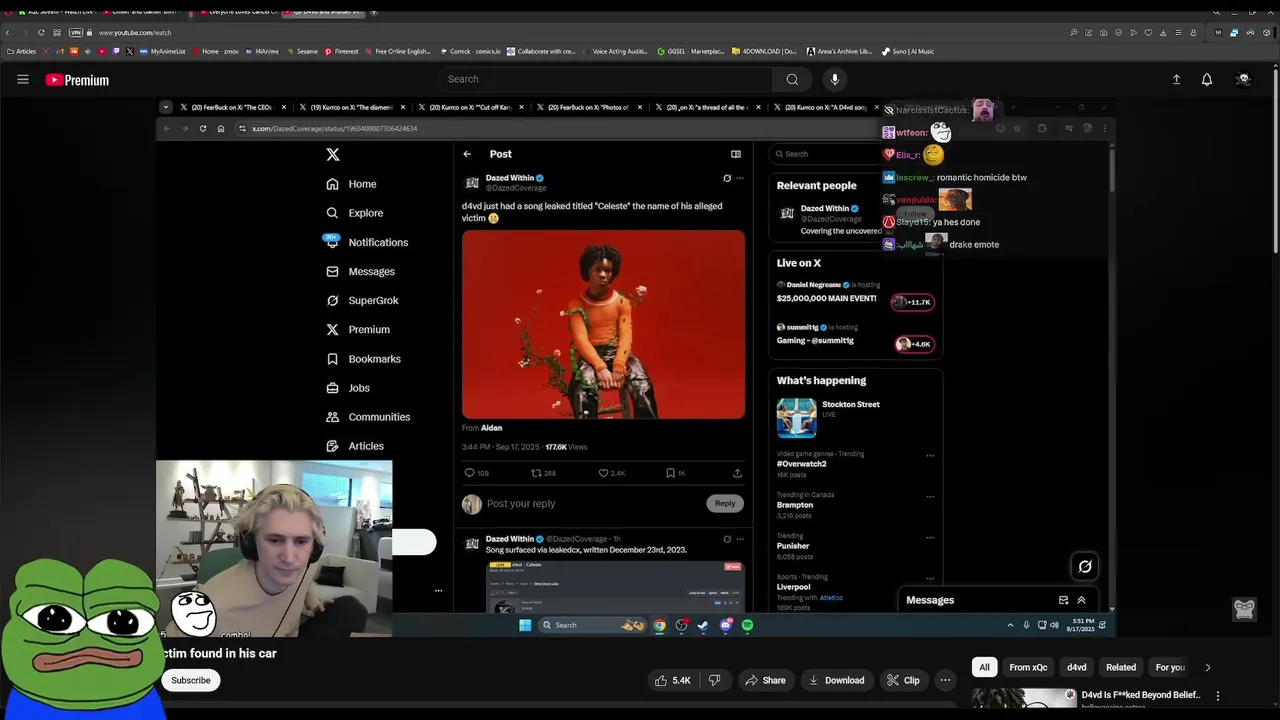Click the Clip button
Image resolution: width=1280 pixels, height=720 pixels.
click(x=903, y=680)
